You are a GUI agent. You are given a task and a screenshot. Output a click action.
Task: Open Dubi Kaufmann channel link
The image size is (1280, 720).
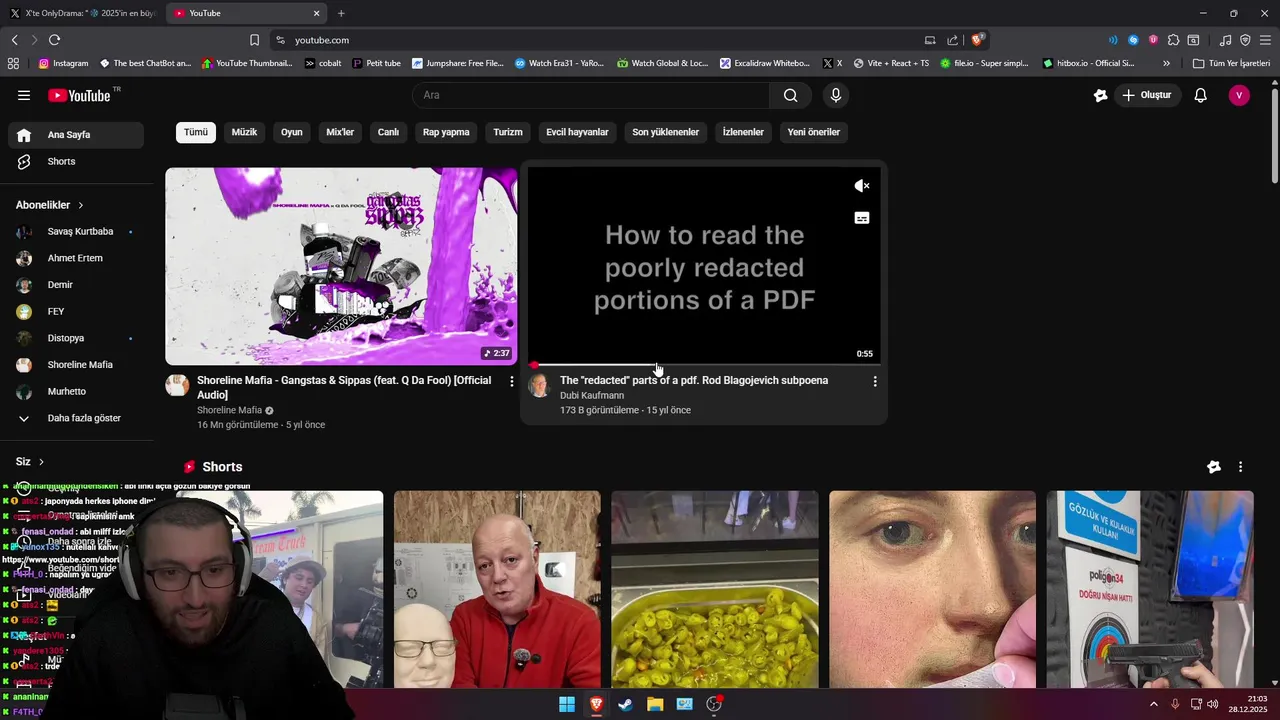592,396
